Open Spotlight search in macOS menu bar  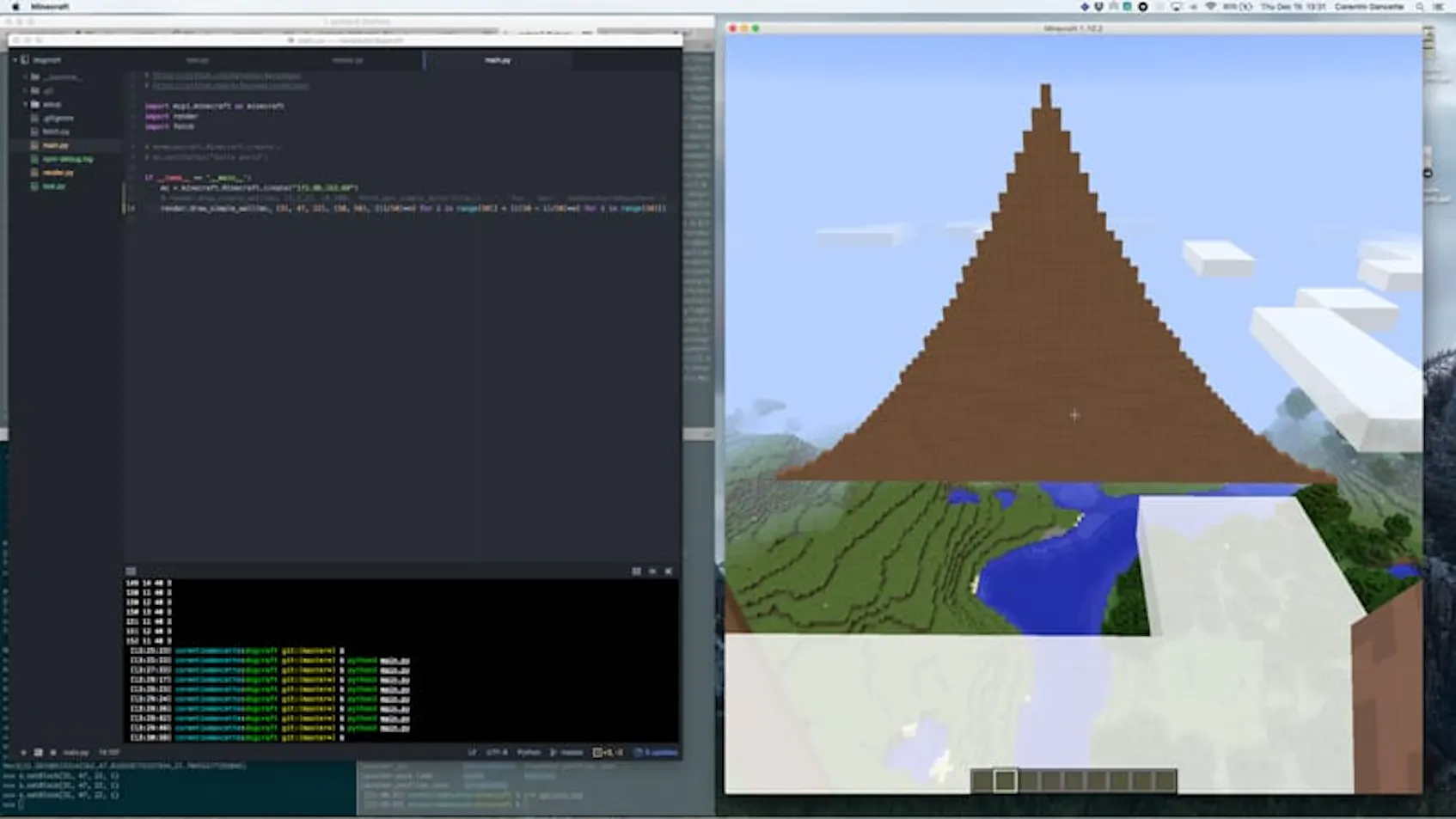[1420, 7]
